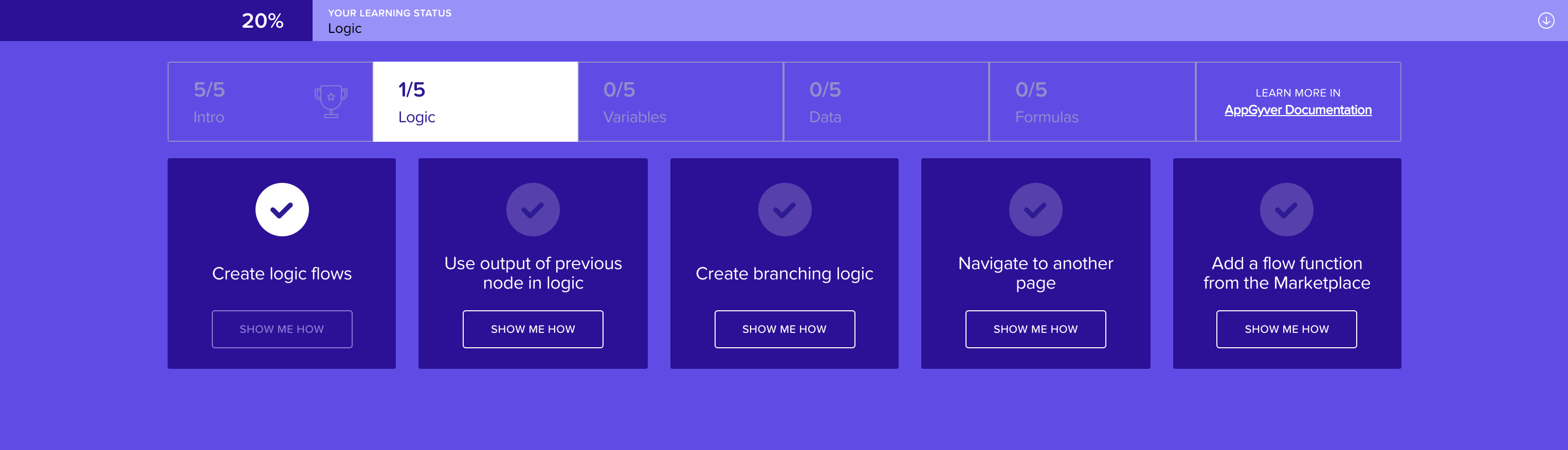This screenshot has height=450, width=1568.
Task: Click the trophy icon on Intro tab
Action: point(331,101)
